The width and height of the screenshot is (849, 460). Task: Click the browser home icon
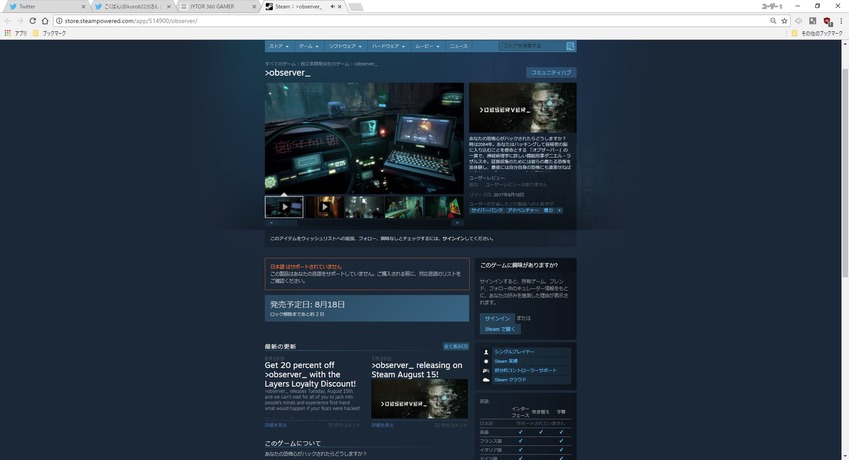point(45,21)
